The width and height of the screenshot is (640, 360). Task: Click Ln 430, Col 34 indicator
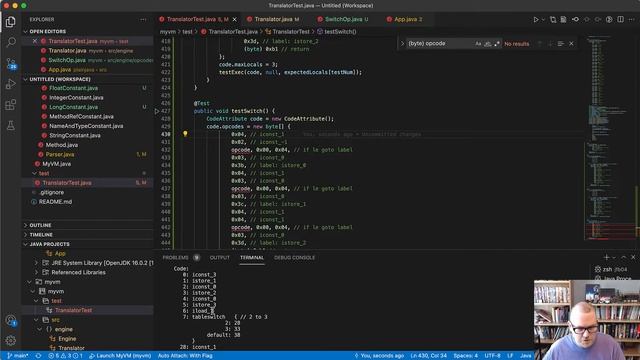click(428, 356)
